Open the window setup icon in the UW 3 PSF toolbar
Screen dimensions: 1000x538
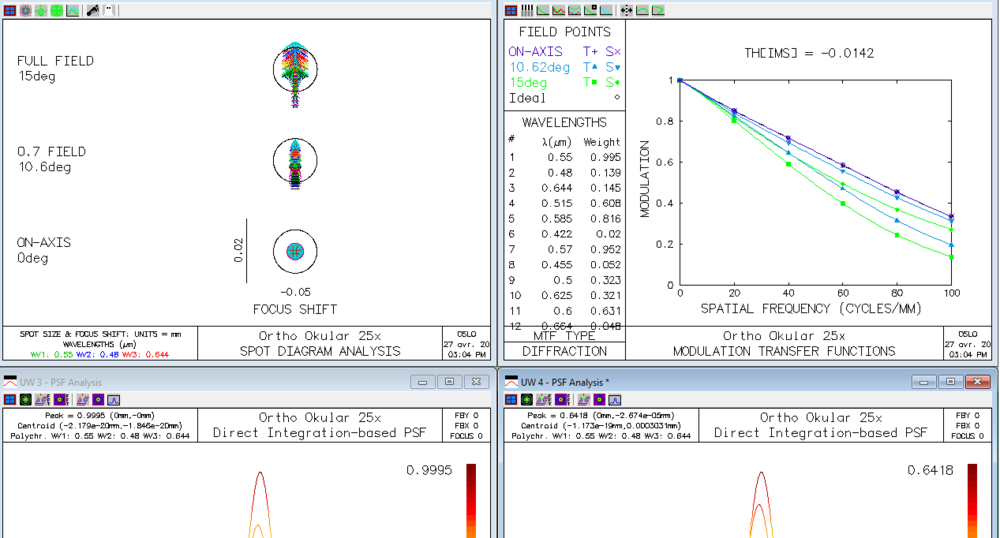(10, 400)
